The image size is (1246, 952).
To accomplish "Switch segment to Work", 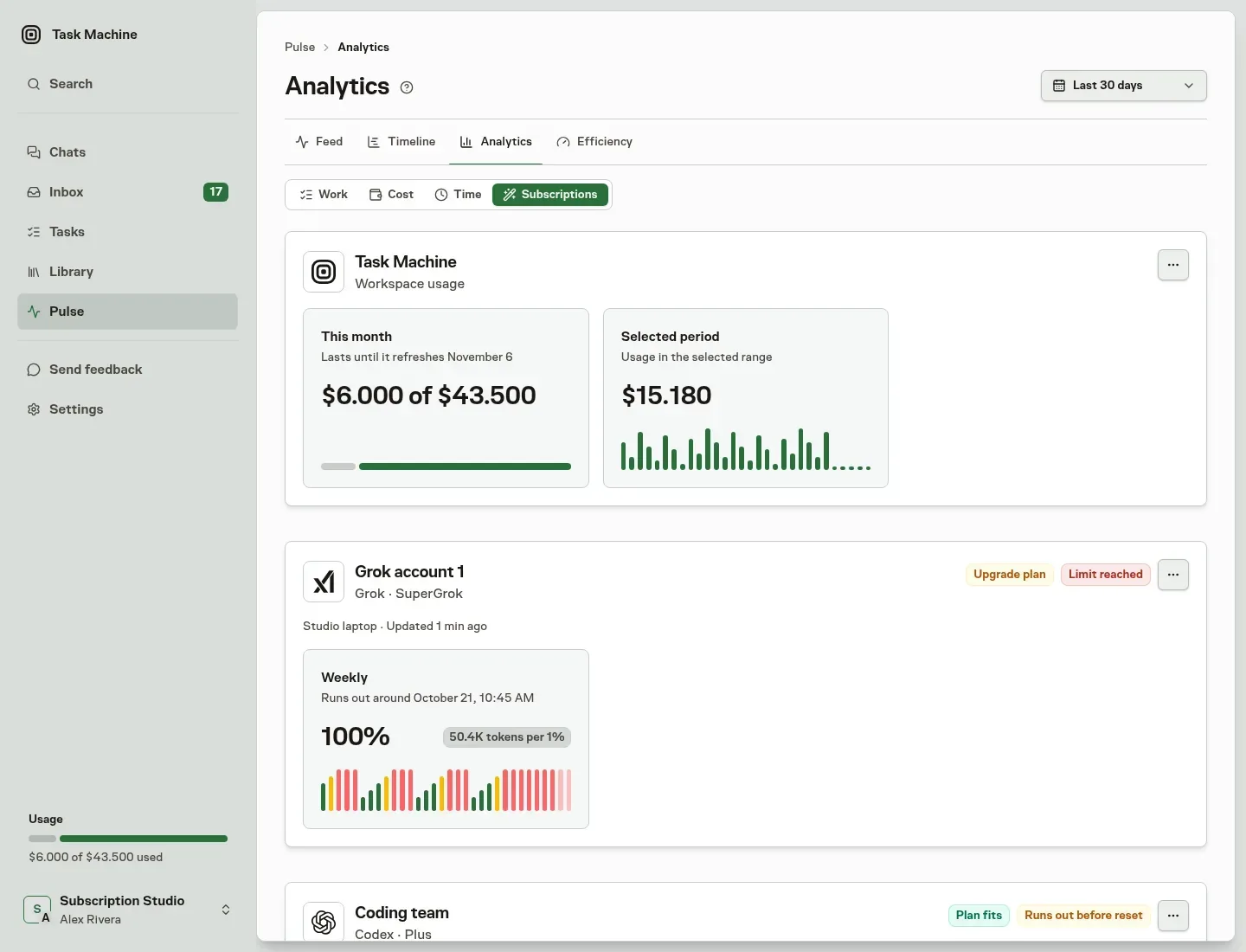I will tap(324, 195).
